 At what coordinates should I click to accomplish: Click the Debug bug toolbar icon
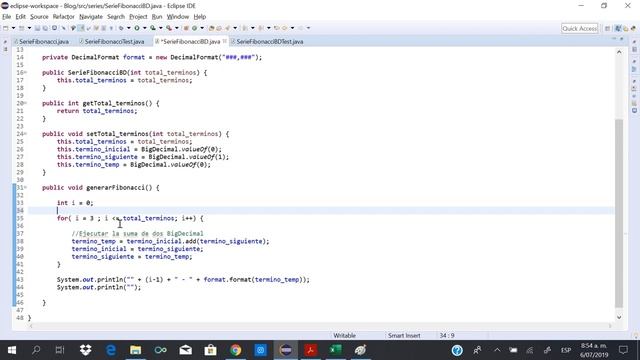click(121, 28)
